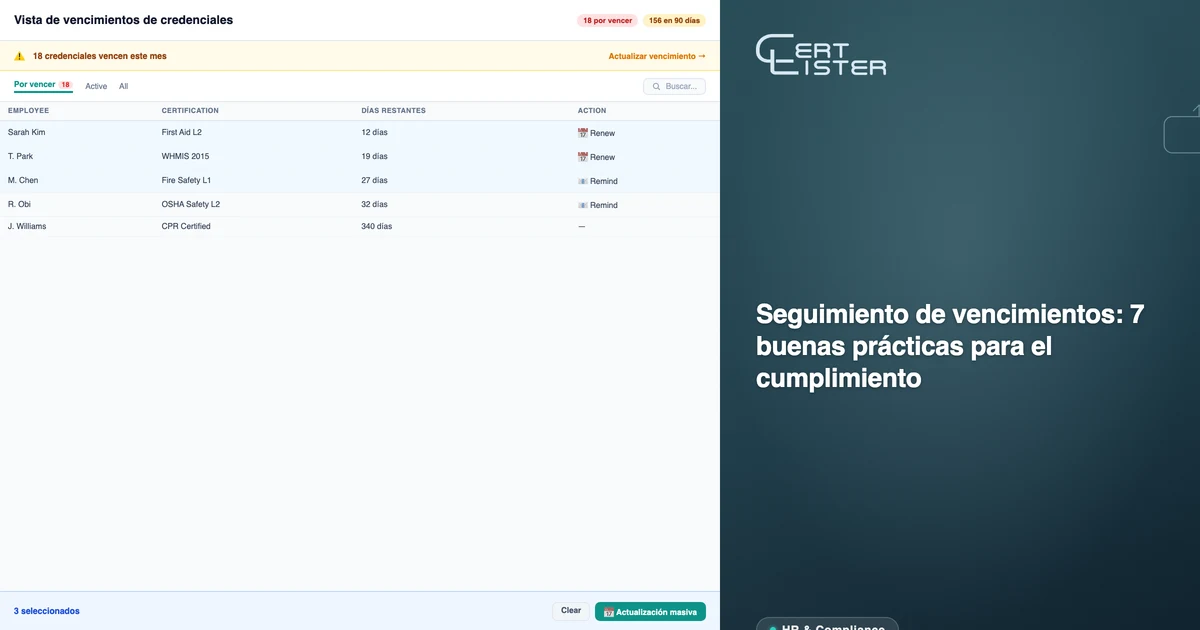The width and height of the screenshot is (1200, 630).
Task: Click the search magnifier icon
Action: (656, 87)
